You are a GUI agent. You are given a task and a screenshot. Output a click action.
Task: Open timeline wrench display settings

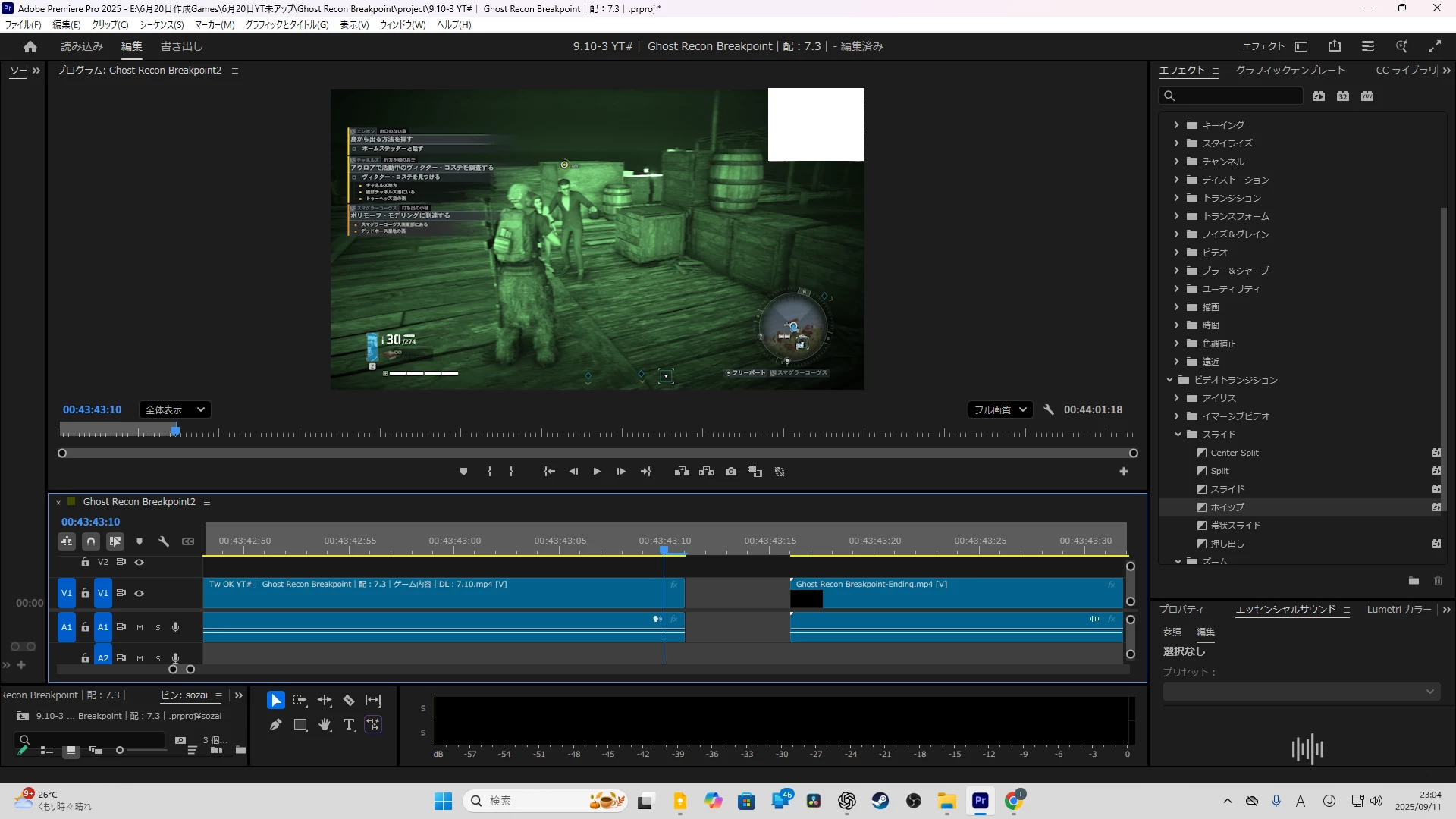(164, 541)
